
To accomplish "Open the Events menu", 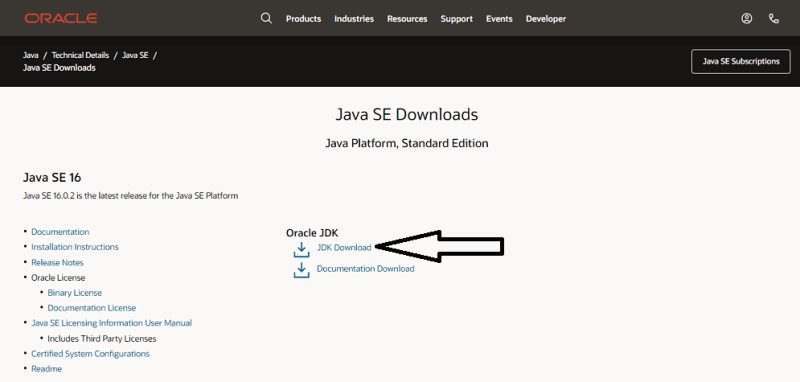I will 499,19.
